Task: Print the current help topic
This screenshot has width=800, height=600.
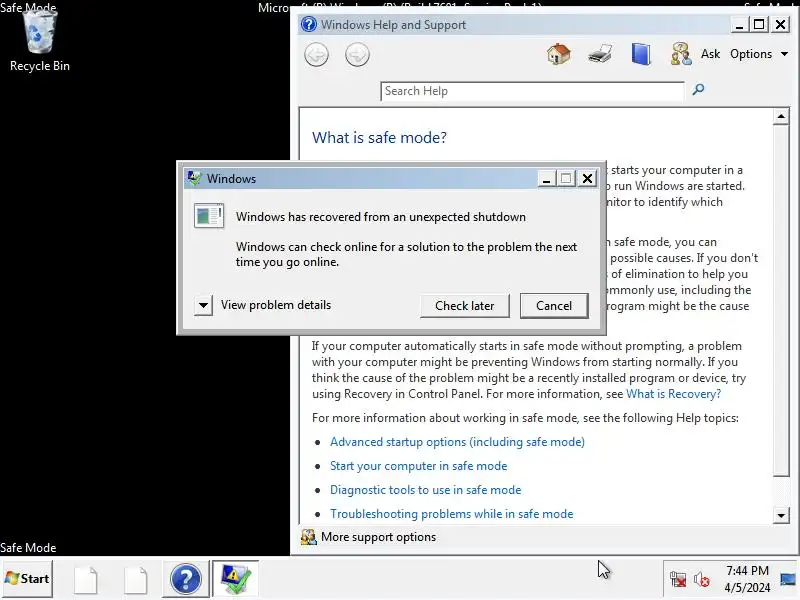Action: coord(599,54)
